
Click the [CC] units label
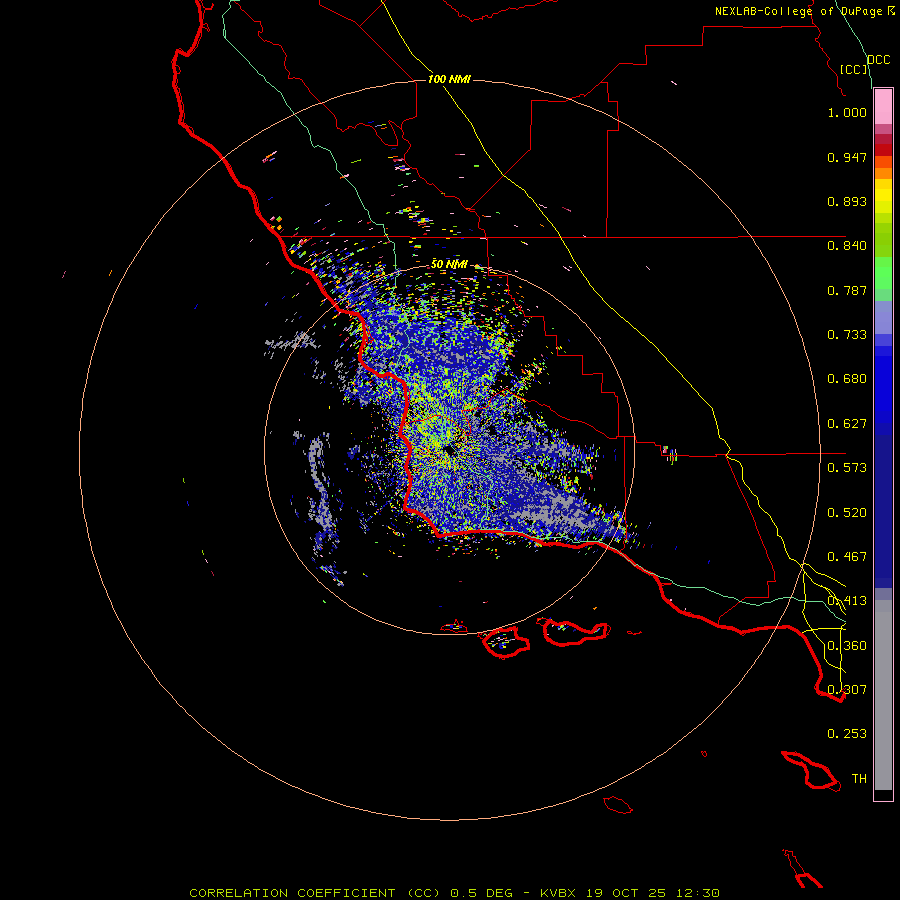pos(854,69)
